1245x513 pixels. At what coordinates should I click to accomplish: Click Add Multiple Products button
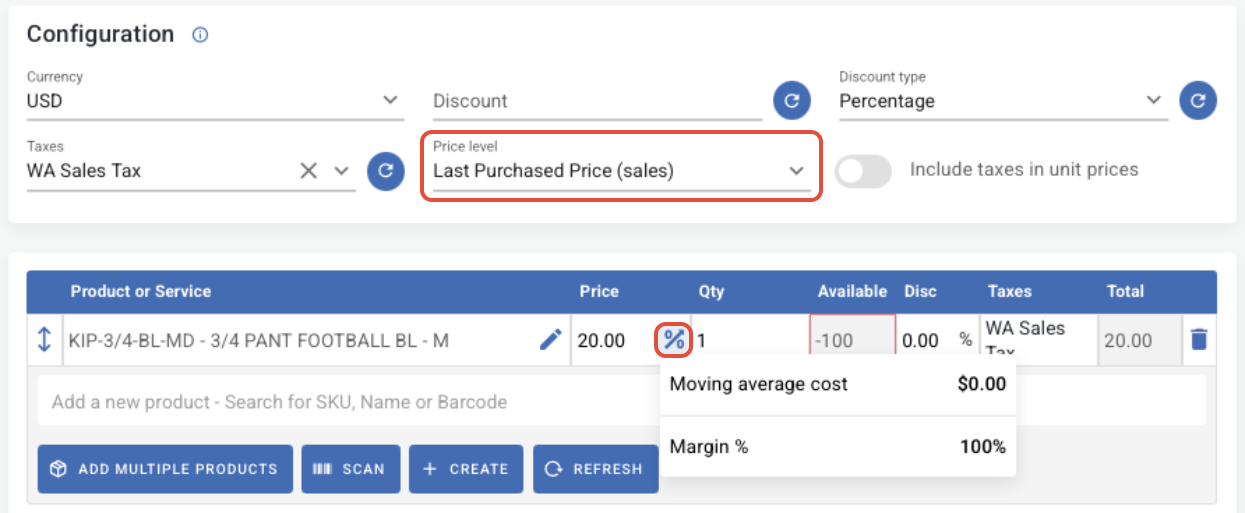point(165,469)
